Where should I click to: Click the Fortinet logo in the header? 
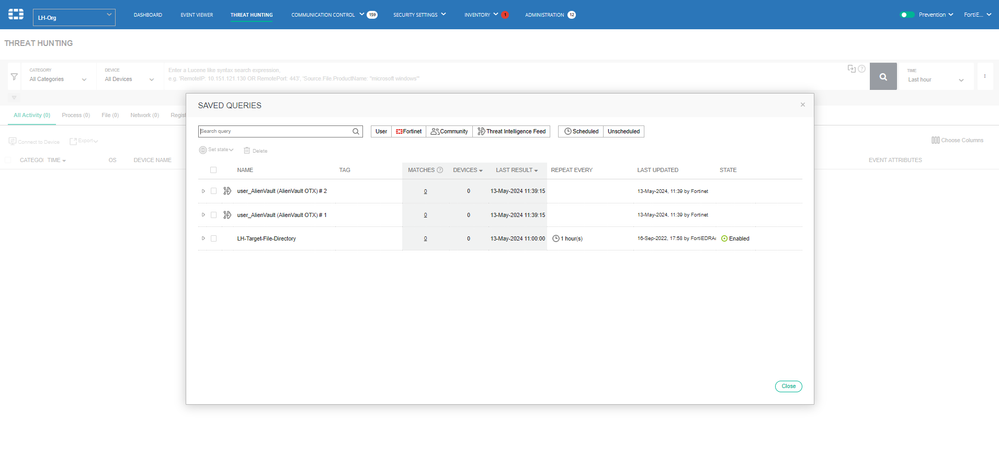(17, 15)
